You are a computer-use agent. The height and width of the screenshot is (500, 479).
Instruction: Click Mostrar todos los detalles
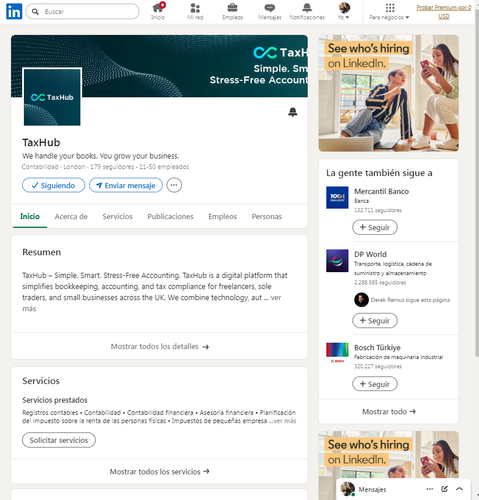click(159, 347)
